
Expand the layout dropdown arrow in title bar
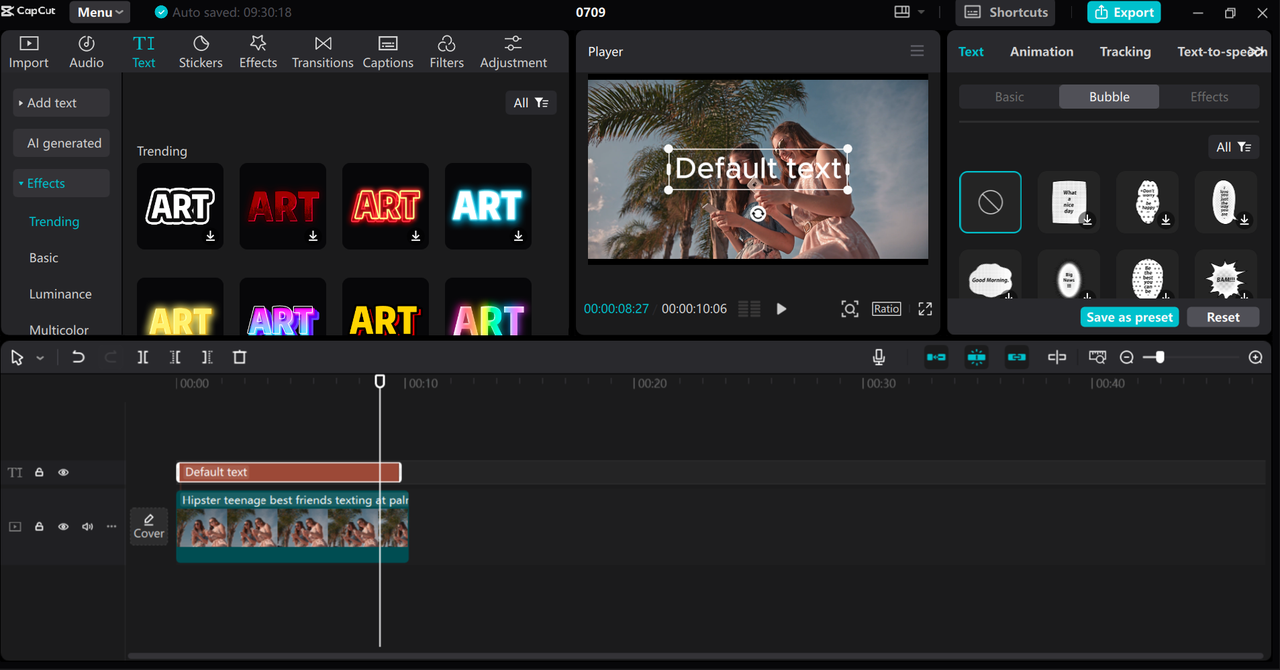(x=921, y=12)
